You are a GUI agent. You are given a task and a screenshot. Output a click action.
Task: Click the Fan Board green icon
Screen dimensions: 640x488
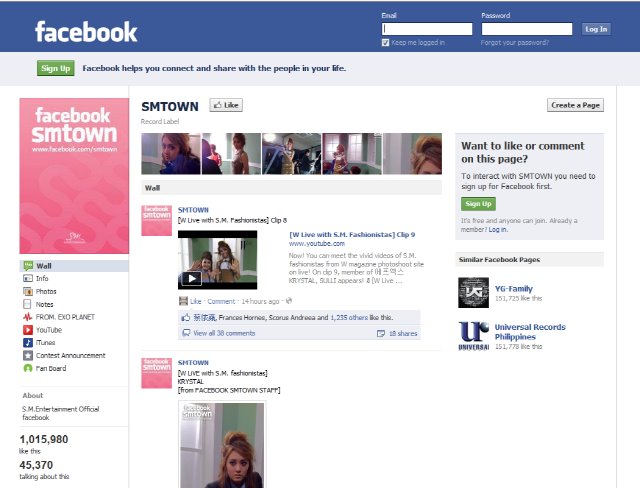pyautogui.click(x=28, y=368)
